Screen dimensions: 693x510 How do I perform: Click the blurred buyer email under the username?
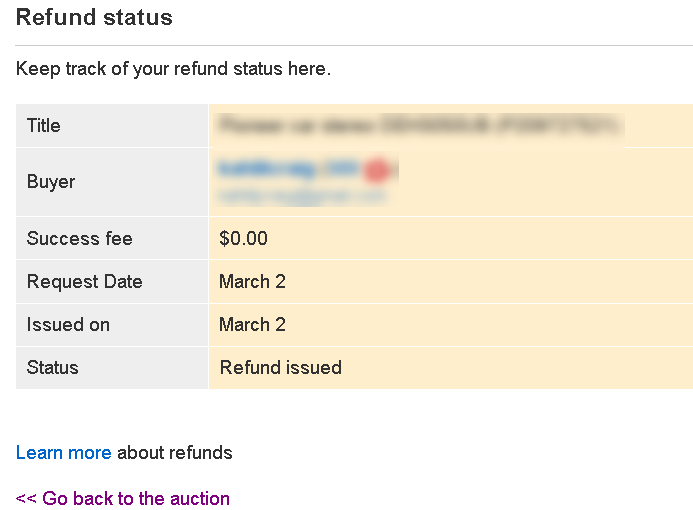click(x=301, y=197)
